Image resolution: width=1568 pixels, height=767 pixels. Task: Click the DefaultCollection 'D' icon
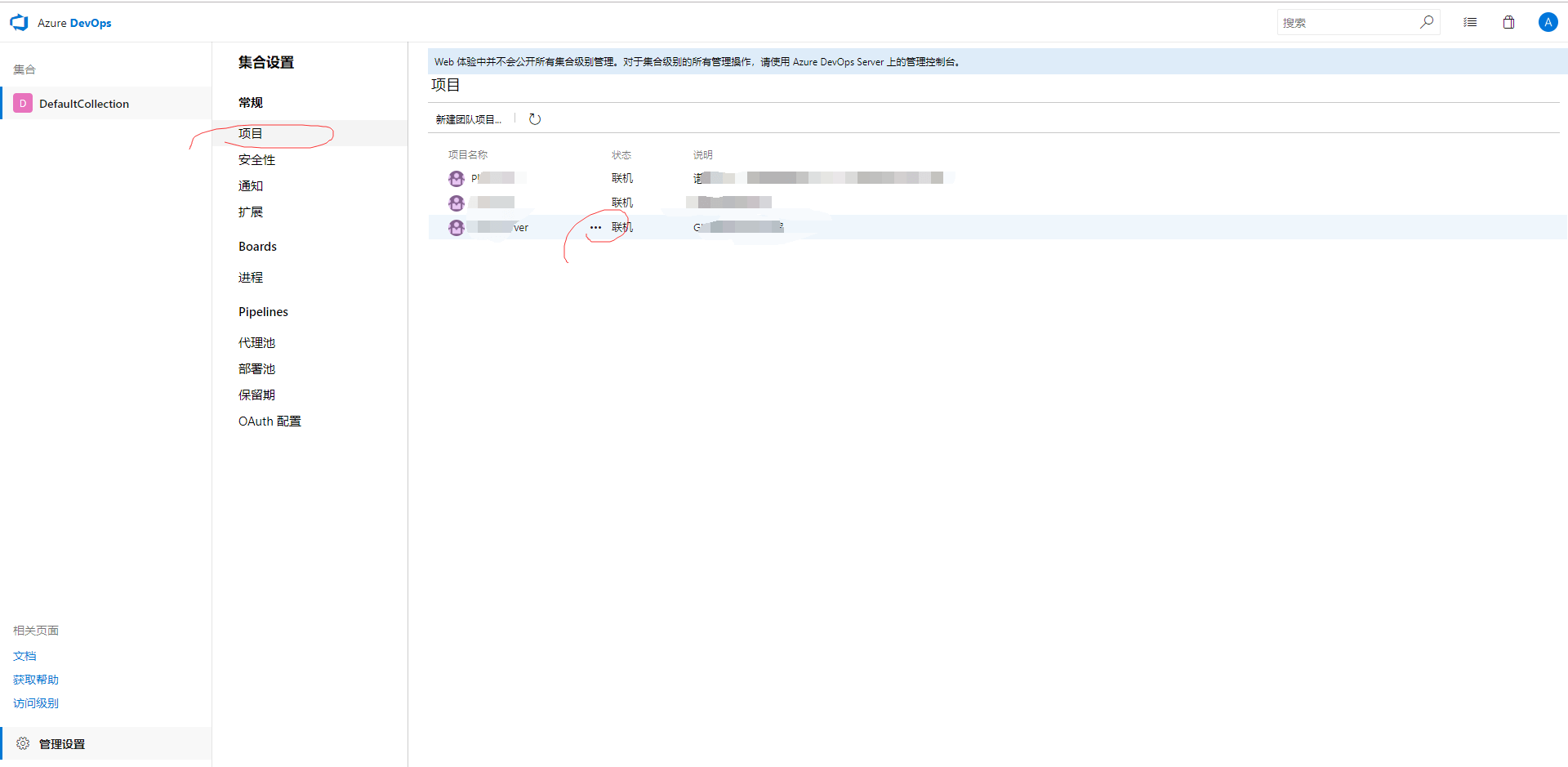point(23,104)
